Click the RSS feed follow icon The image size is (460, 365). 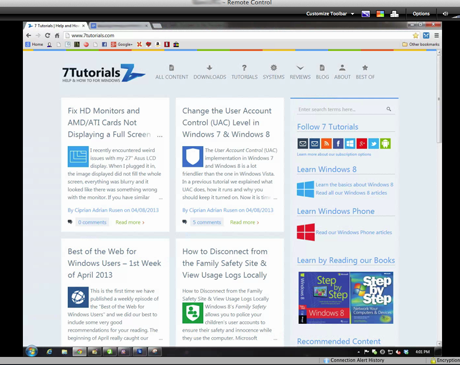pos(326,144)
